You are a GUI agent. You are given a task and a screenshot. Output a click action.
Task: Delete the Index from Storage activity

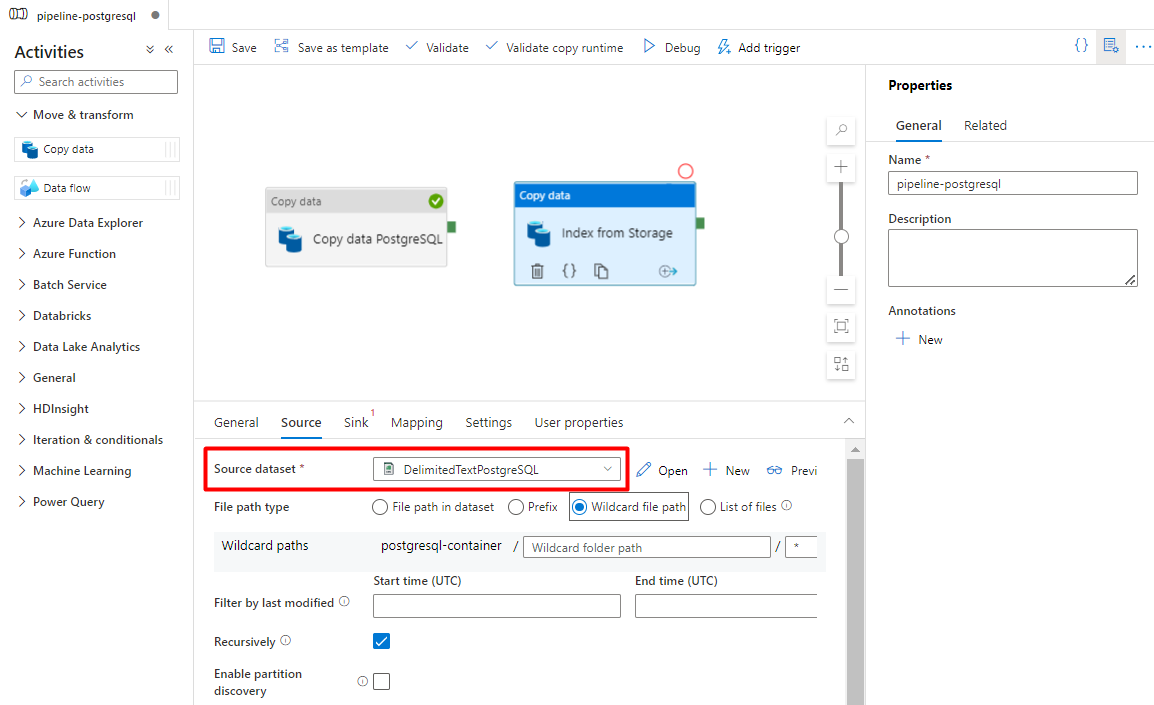[x=537, y=272]
